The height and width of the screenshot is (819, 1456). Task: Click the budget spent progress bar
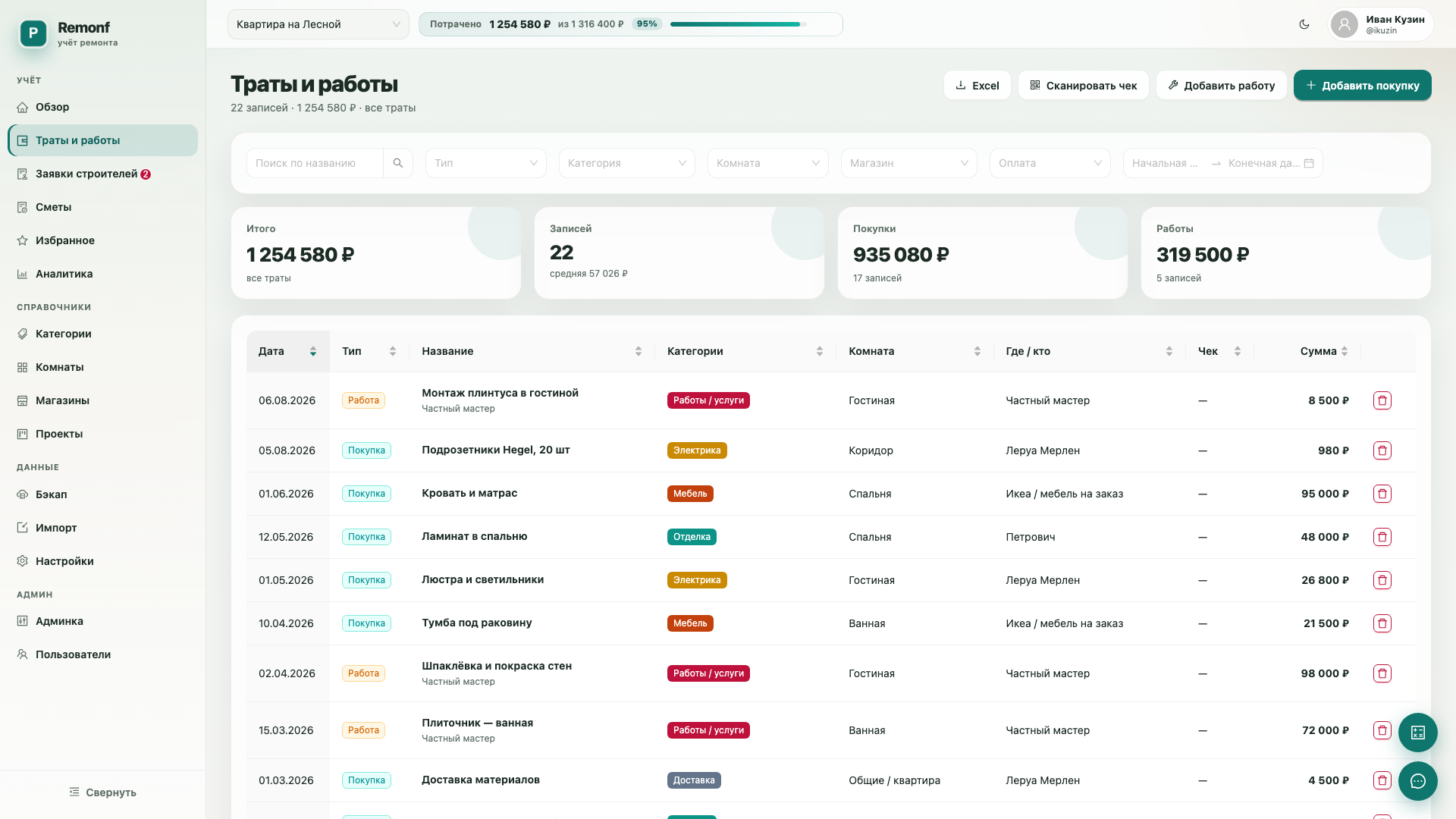coord(738,24)
